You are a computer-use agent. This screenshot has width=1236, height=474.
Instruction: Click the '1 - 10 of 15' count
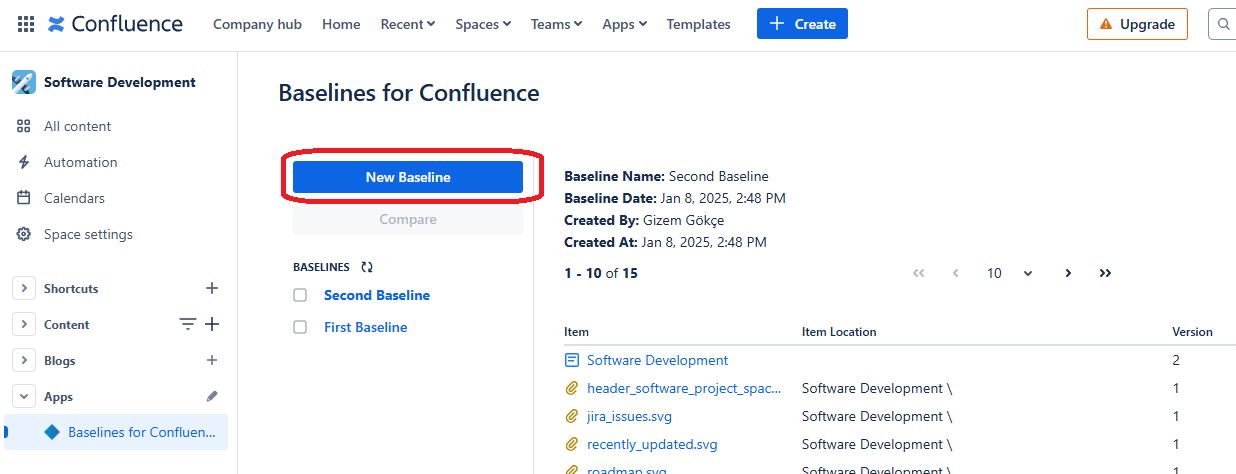(601, 273)
